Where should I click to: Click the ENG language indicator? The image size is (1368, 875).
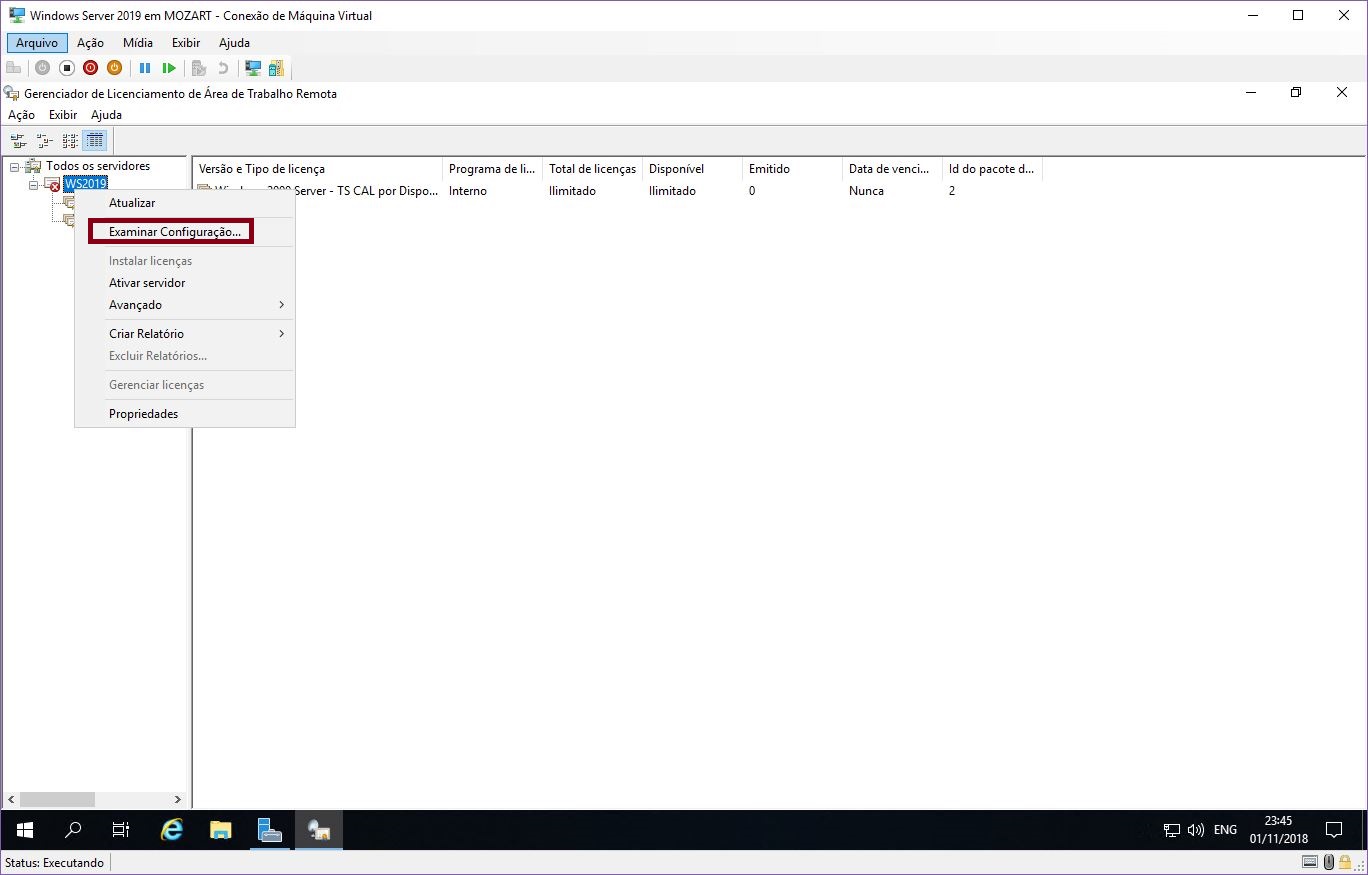point(1225,830)
